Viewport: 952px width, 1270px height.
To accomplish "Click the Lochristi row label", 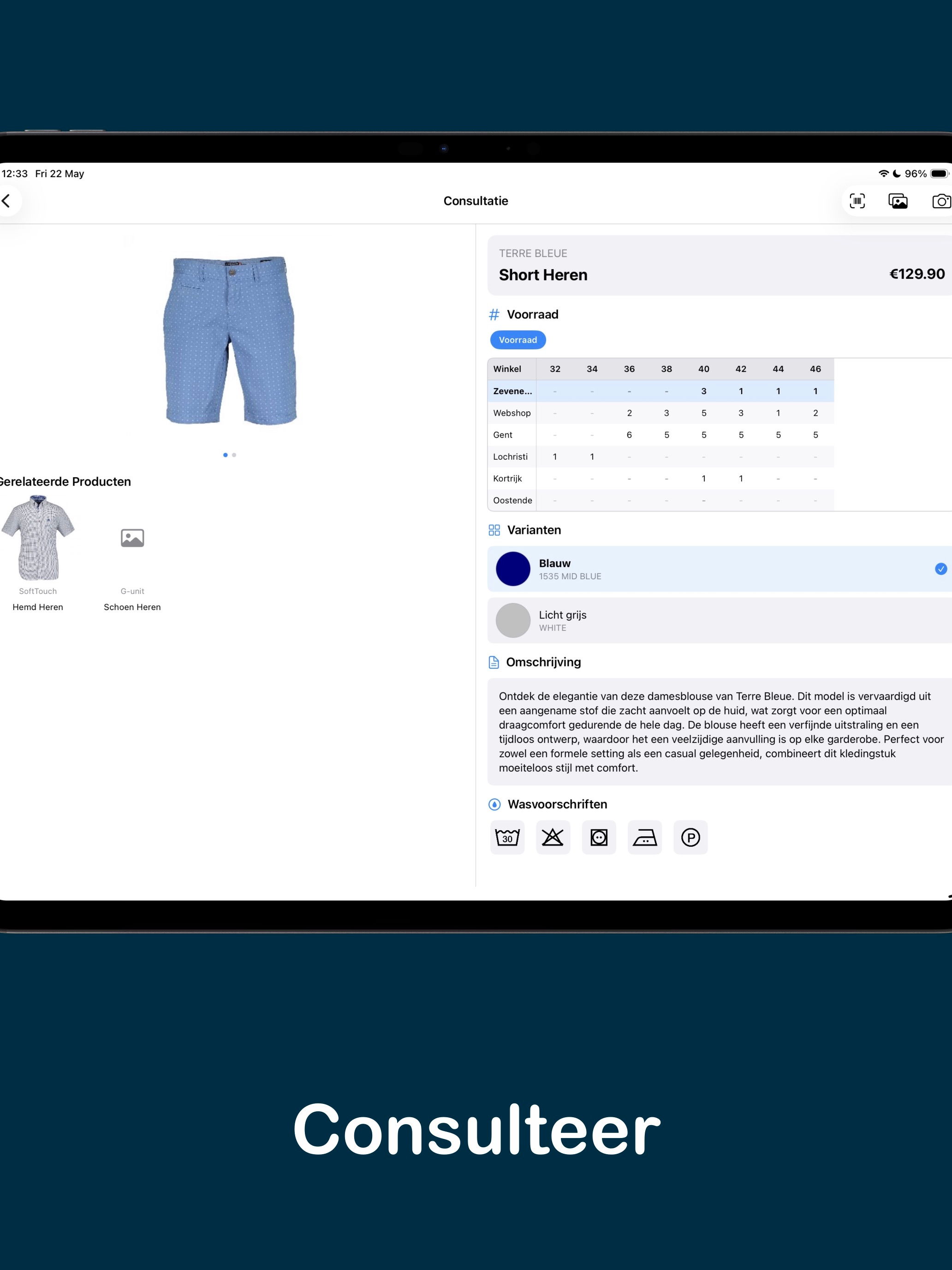I will tap(510, 456).
